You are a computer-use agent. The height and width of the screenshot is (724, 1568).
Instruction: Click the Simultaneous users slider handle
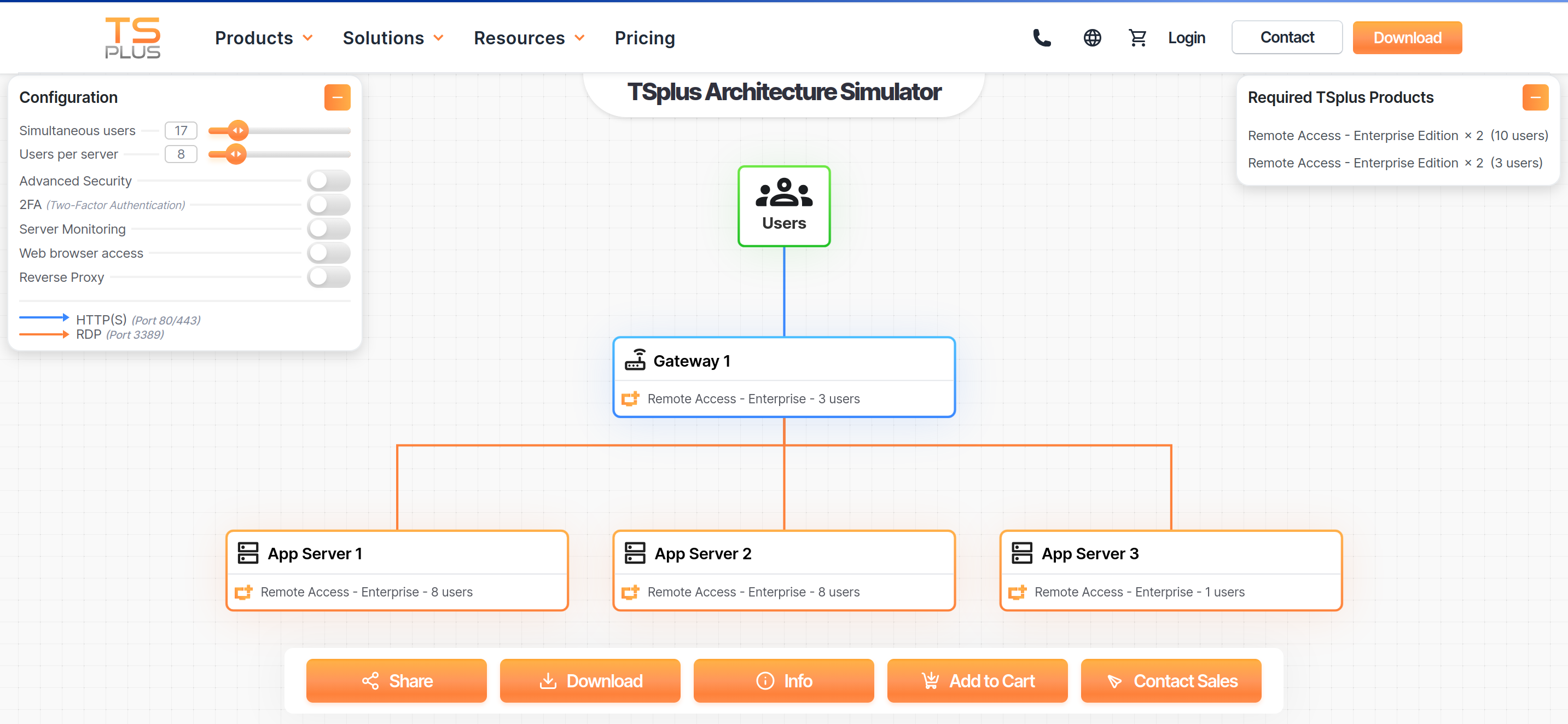tap(238, 130)
